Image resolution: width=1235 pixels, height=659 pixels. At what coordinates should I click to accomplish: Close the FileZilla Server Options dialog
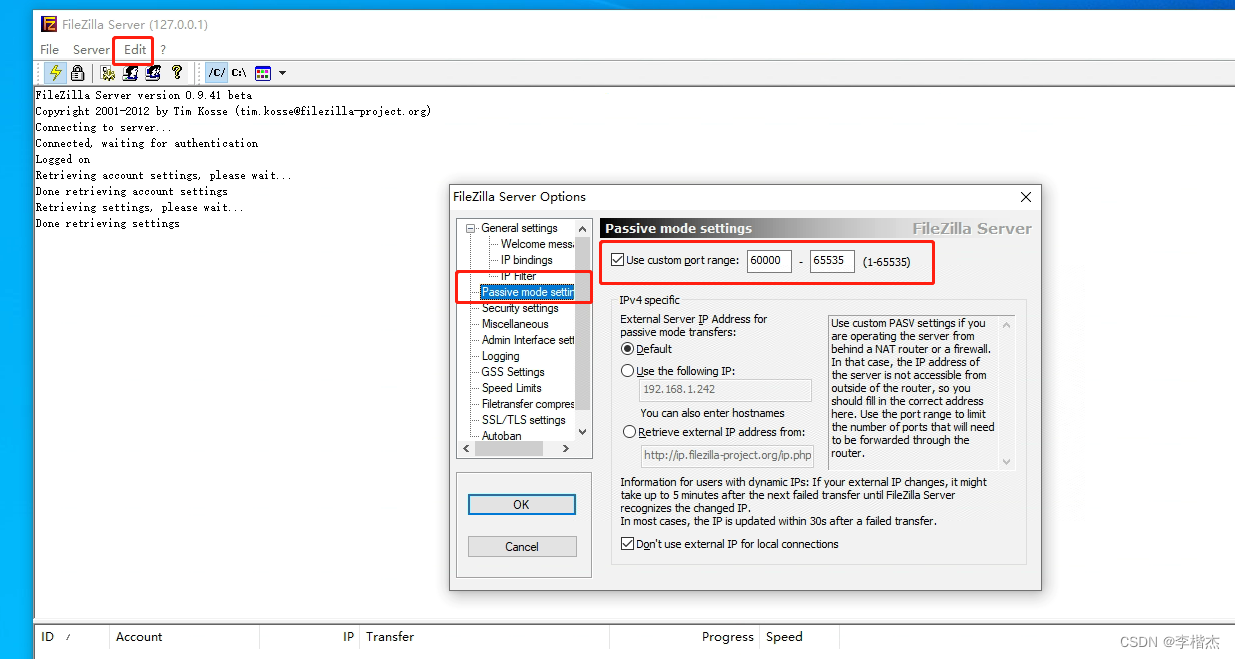[1025, 197]
